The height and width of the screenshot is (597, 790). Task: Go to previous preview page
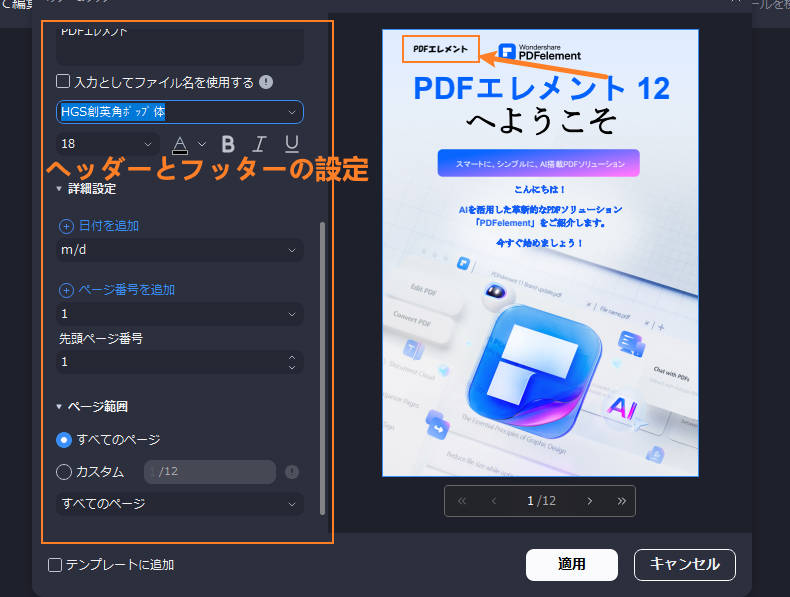[x=494, y=501]
